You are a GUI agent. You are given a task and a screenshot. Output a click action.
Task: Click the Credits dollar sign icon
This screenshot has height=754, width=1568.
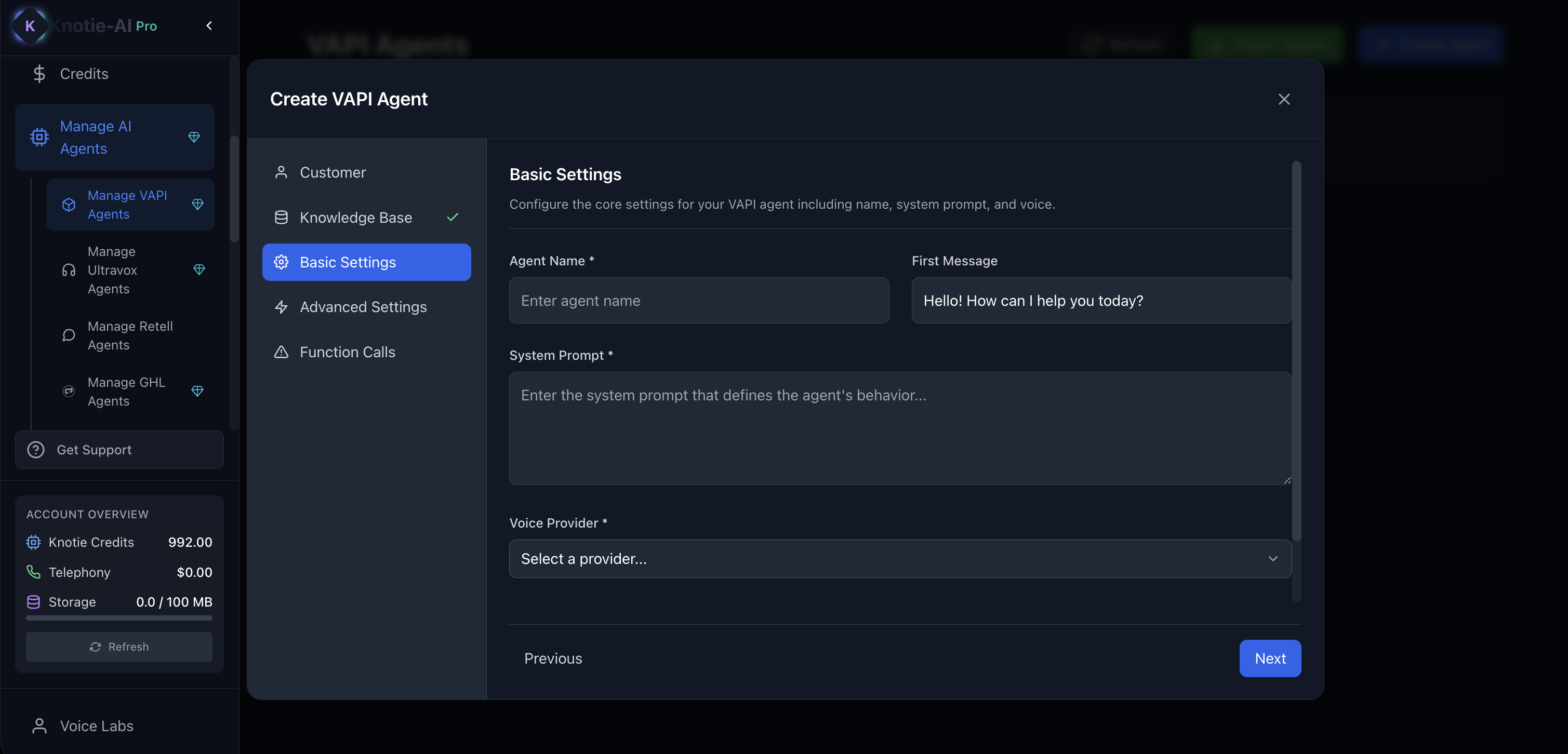click(x=39, y=74)
